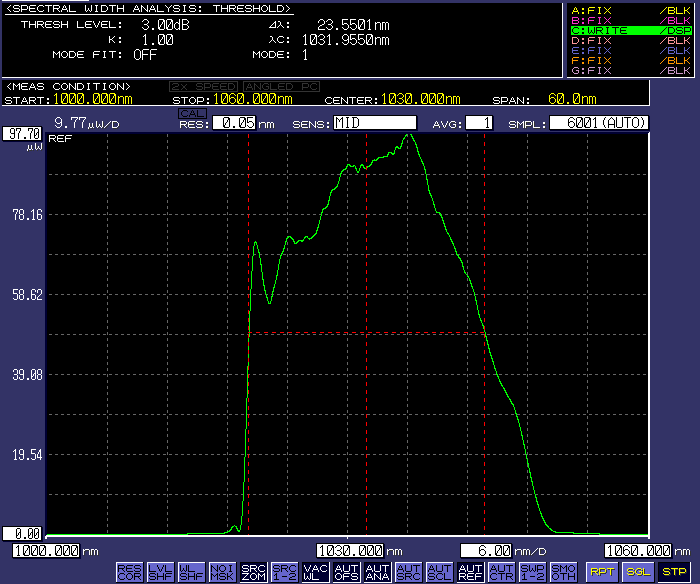Click the SPAN 60.0nm value
The image size is (700, 584).
[572, 99]
